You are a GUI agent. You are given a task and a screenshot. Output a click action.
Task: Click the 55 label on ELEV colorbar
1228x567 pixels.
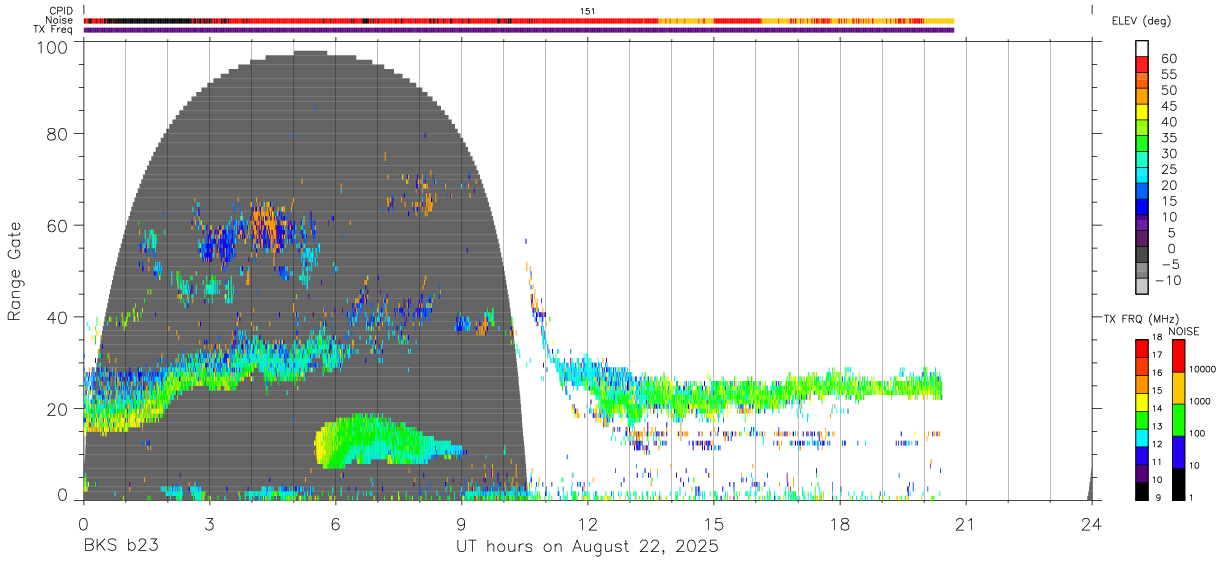(x=1168, y=75)
